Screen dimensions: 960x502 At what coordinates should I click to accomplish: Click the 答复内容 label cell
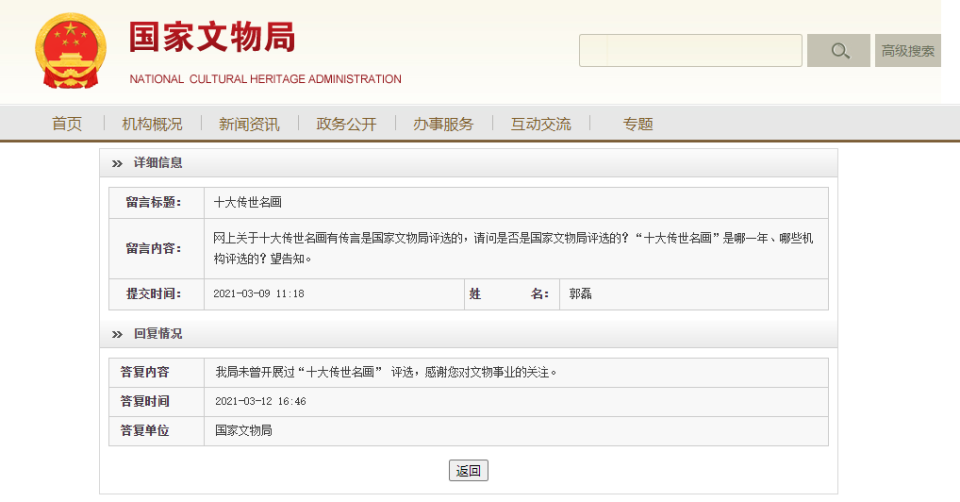[156, 372]
